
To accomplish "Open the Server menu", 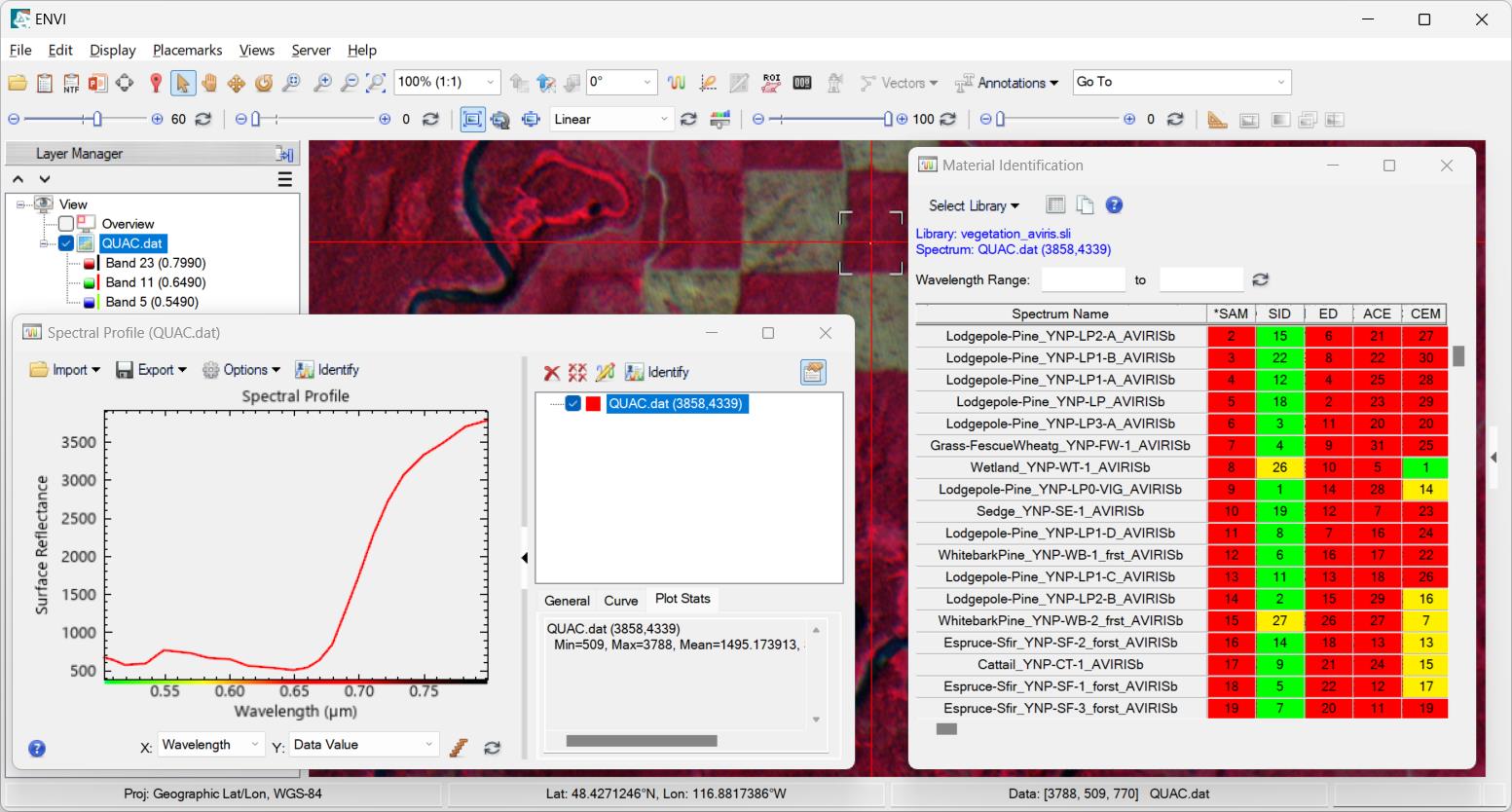I will point(312,51).
